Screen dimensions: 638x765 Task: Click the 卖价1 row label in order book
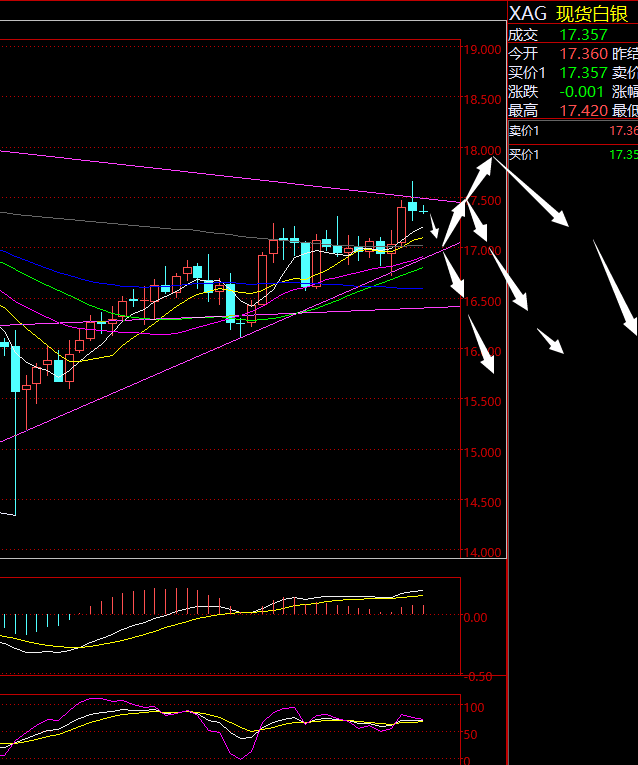[524, 131]
